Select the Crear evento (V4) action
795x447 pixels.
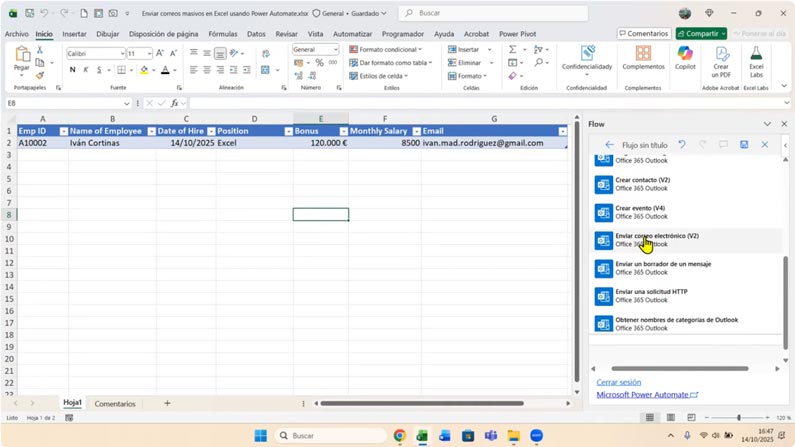[x=687, y=212]
